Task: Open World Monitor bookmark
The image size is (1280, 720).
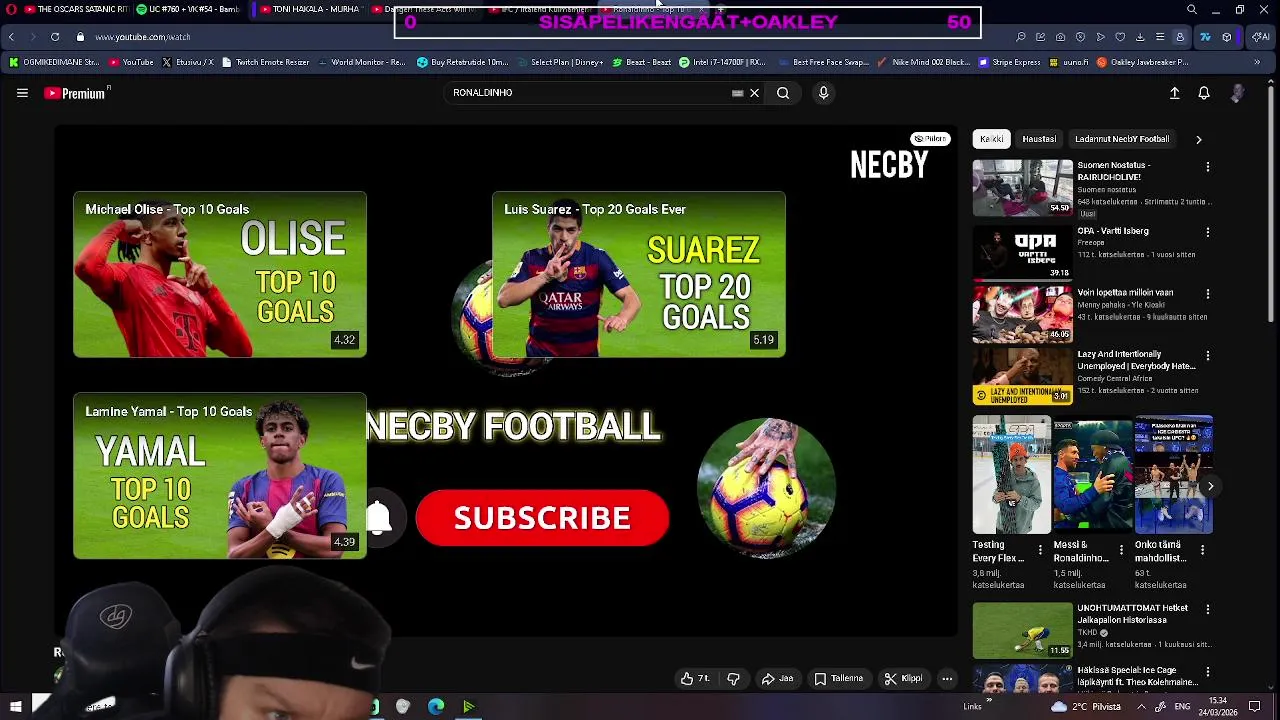Action: (362, 62)
